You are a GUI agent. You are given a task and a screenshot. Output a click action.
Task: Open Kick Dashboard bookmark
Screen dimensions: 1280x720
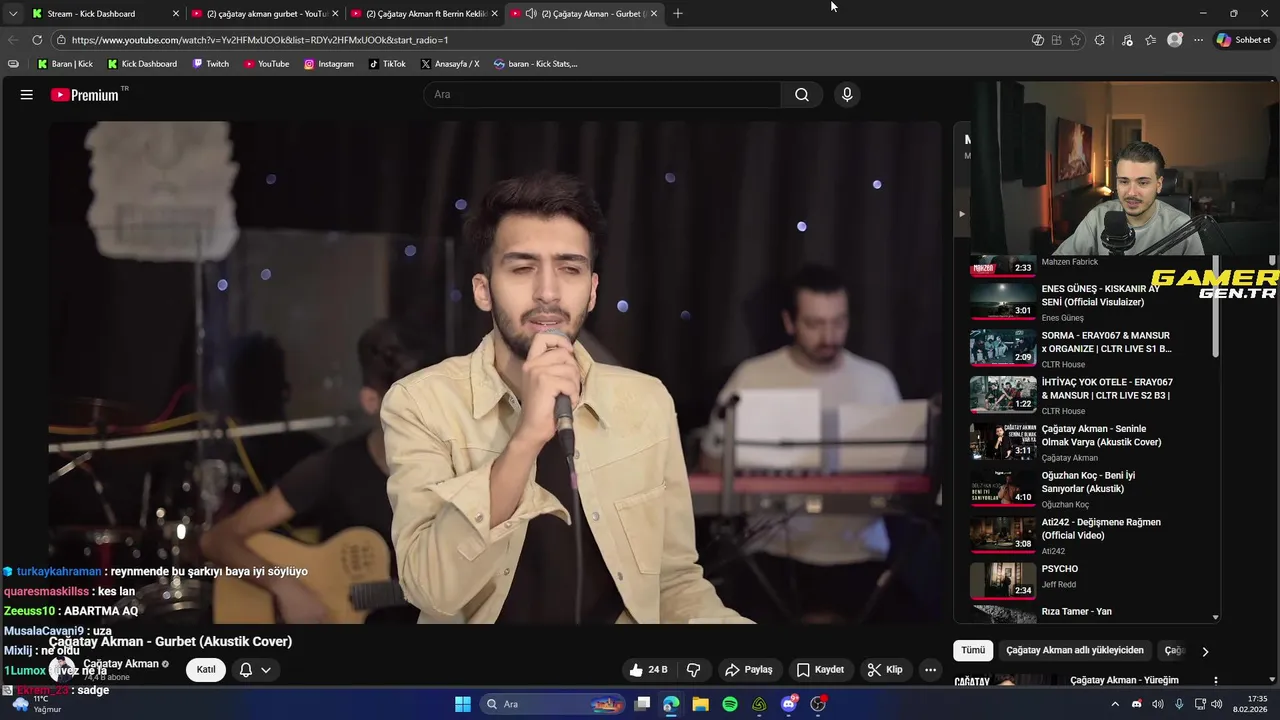(142, 64)
